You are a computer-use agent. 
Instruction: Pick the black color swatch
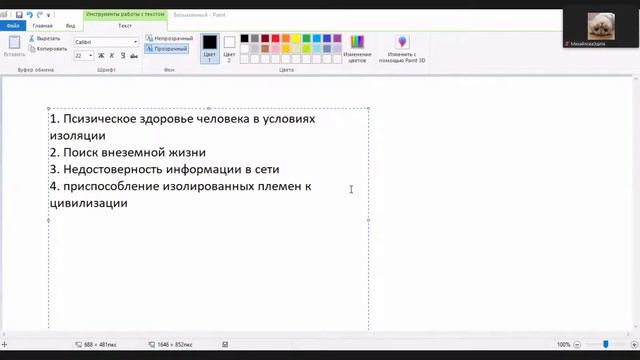coord(244,38)
